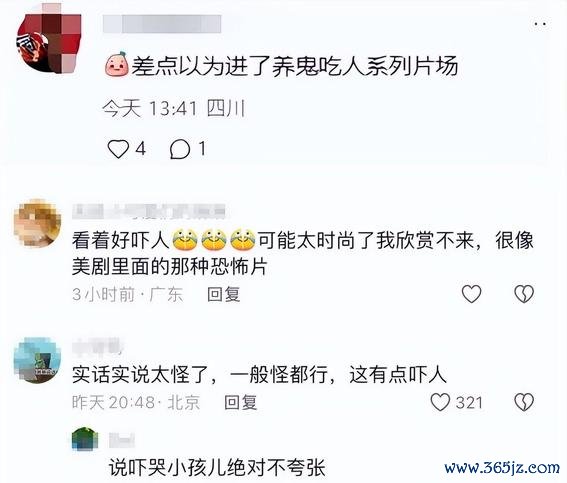Screen dimensions: 567x483
Task: Open the blue pixelated avatar of Beijing commenter
Action: point(37,360)
